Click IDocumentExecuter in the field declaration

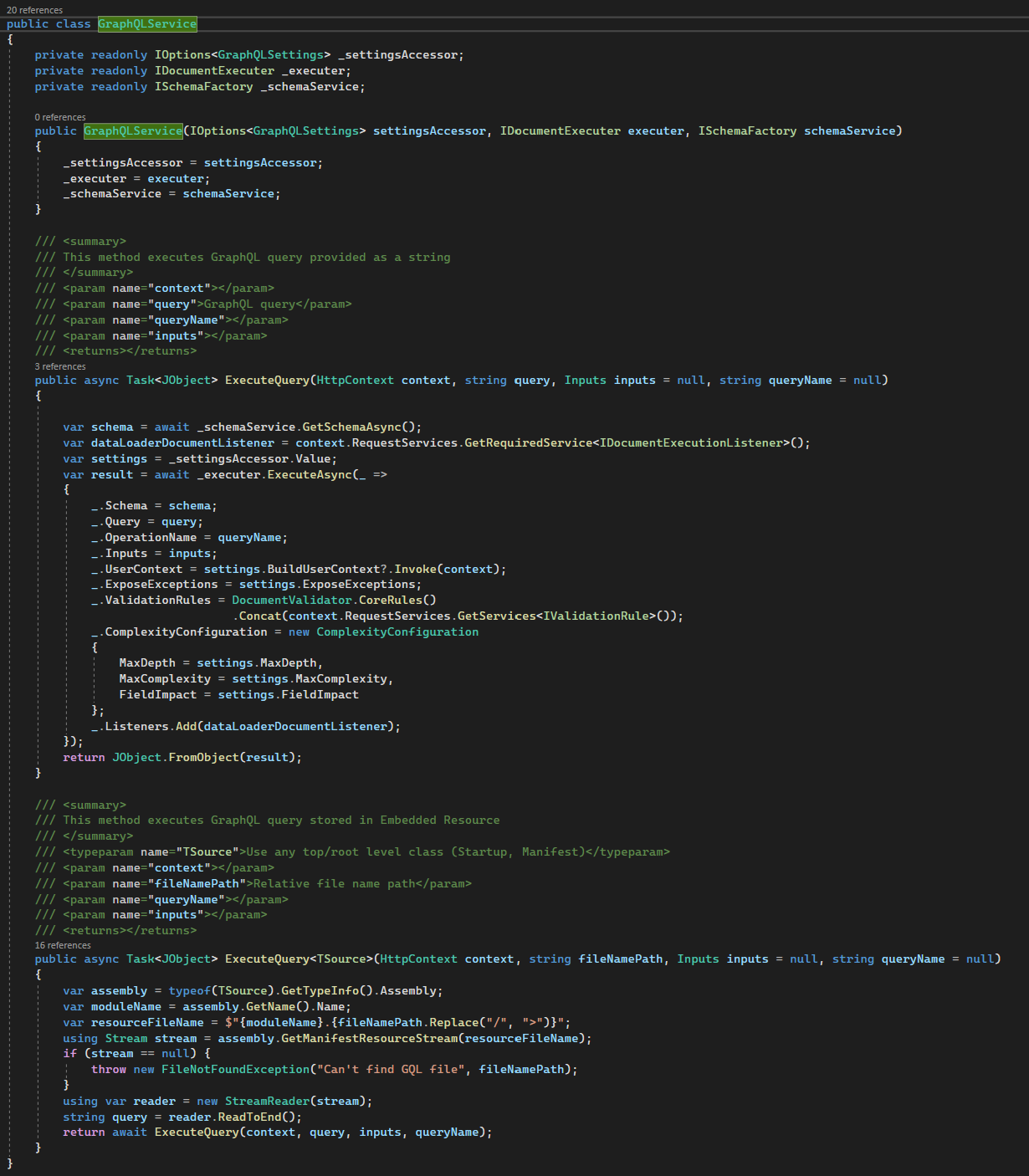point(214,71)
